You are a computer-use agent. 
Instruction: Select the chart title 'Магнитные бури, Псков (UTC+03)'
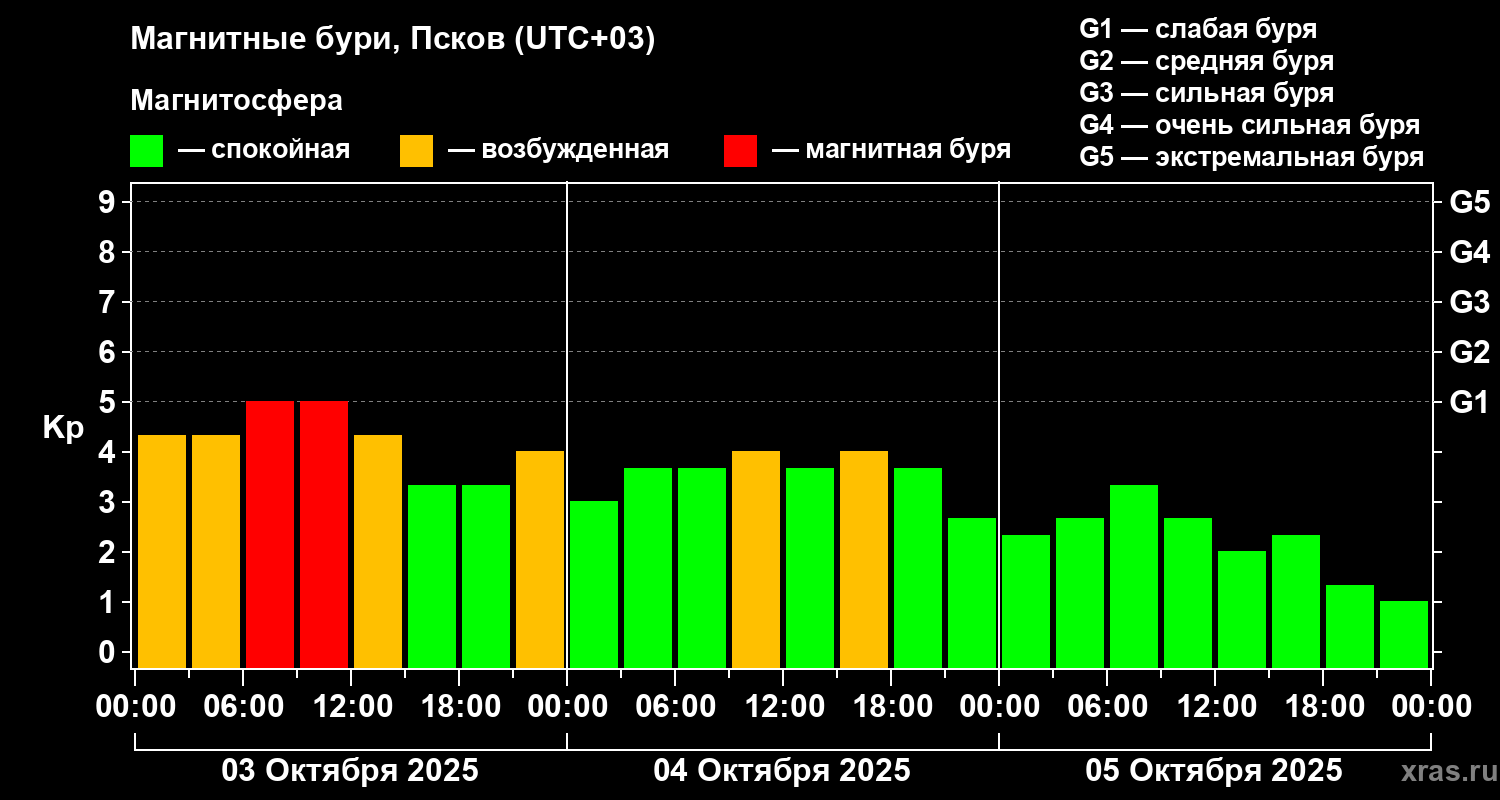(393, 40)
